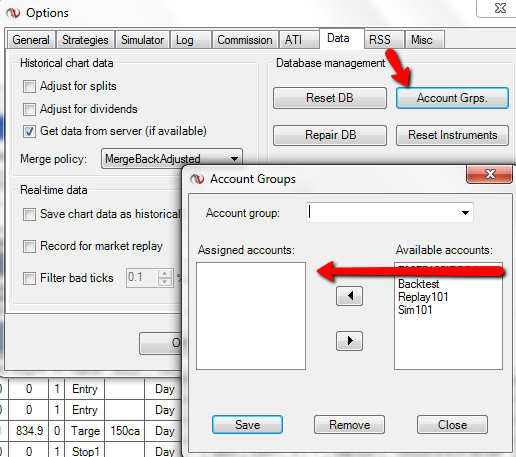The image size is (516, 457).
Task: Decrease the Filter bad ticks value
Action: 165,282
